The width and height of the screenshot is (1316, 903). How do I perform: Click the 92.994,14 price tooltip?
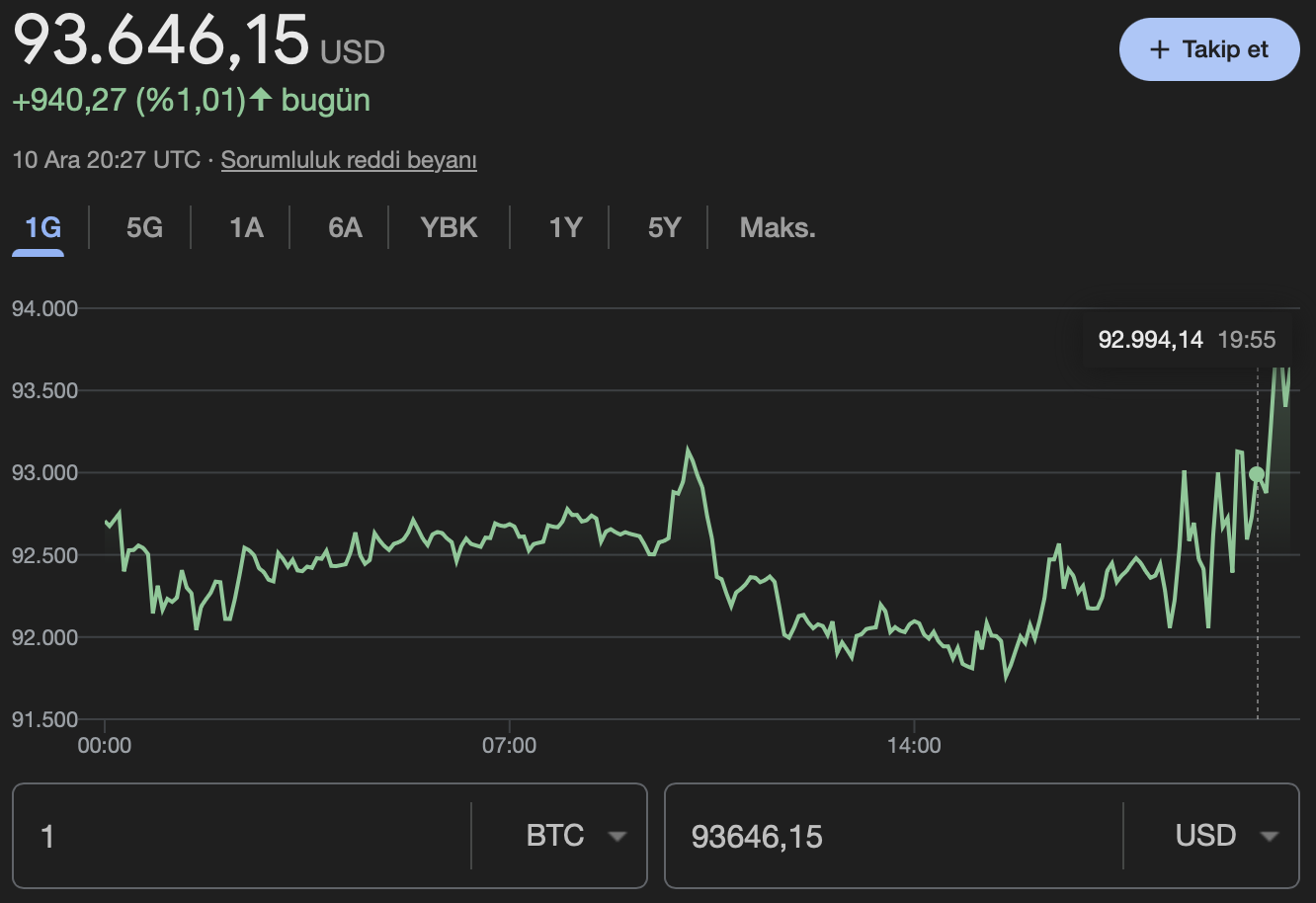click(x=1186, y=339)
